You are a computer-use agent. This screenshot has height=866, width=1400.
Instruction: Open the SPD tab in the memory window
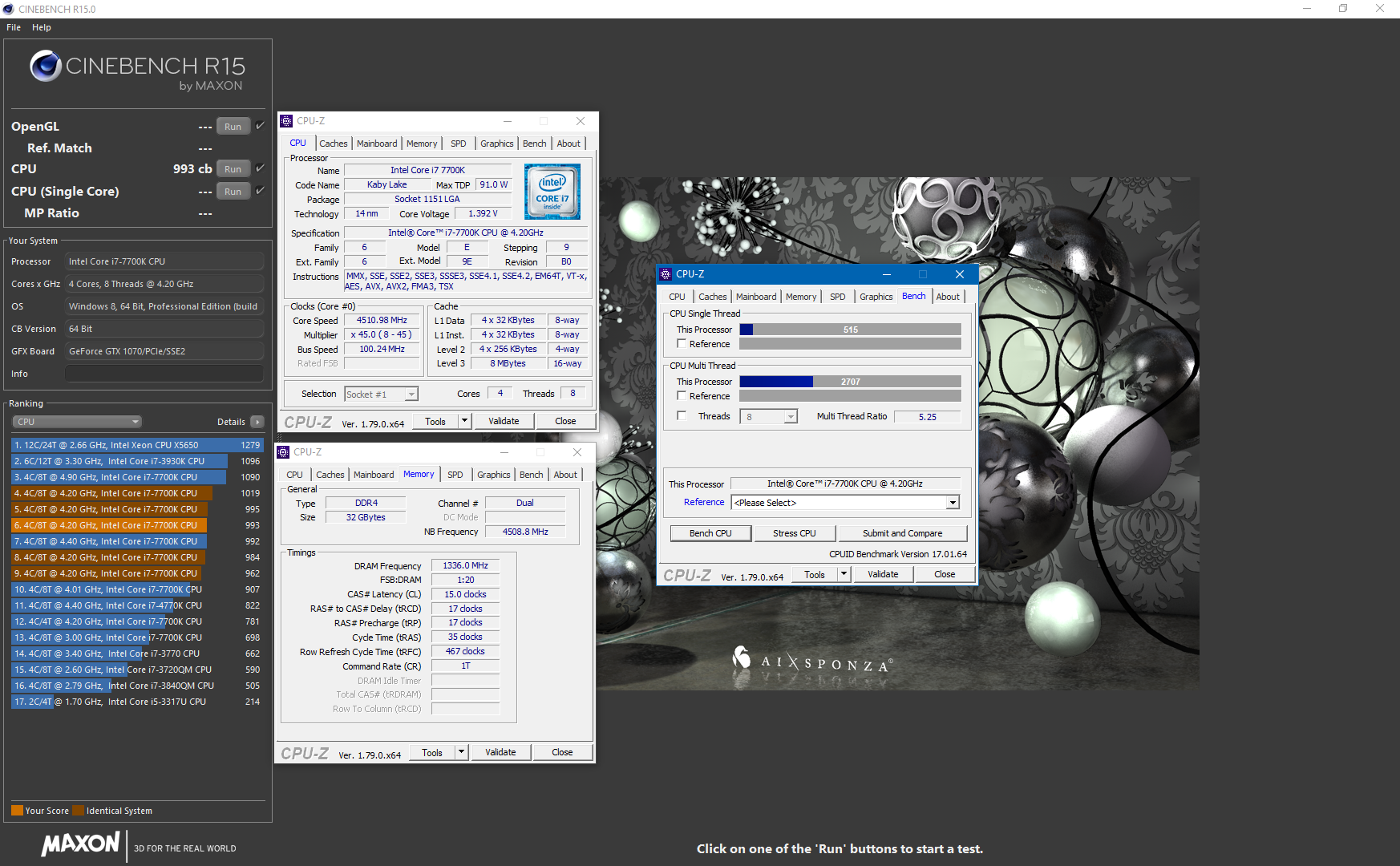click(455, 475)
